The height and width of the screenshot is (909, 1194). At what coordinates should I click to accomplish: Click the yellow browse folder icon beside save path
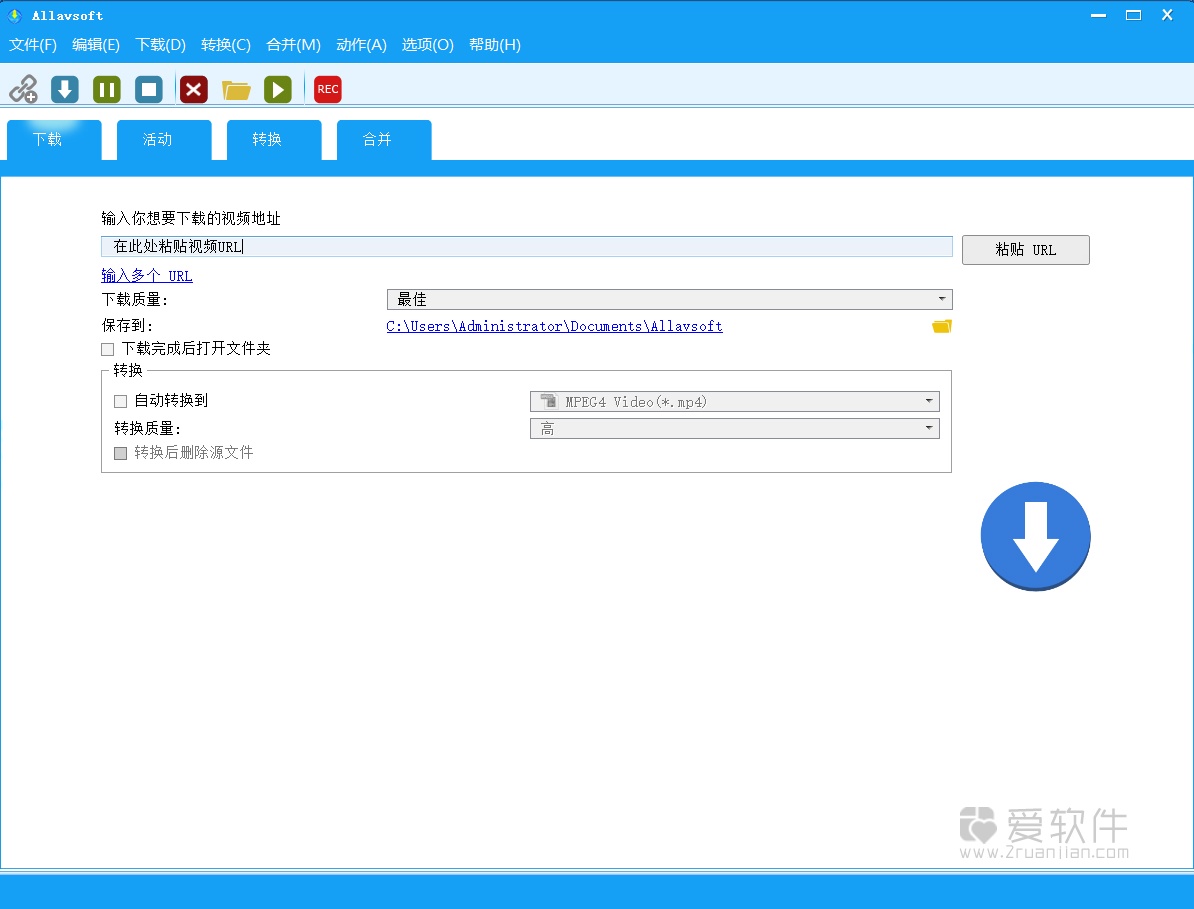click(942, 326)
